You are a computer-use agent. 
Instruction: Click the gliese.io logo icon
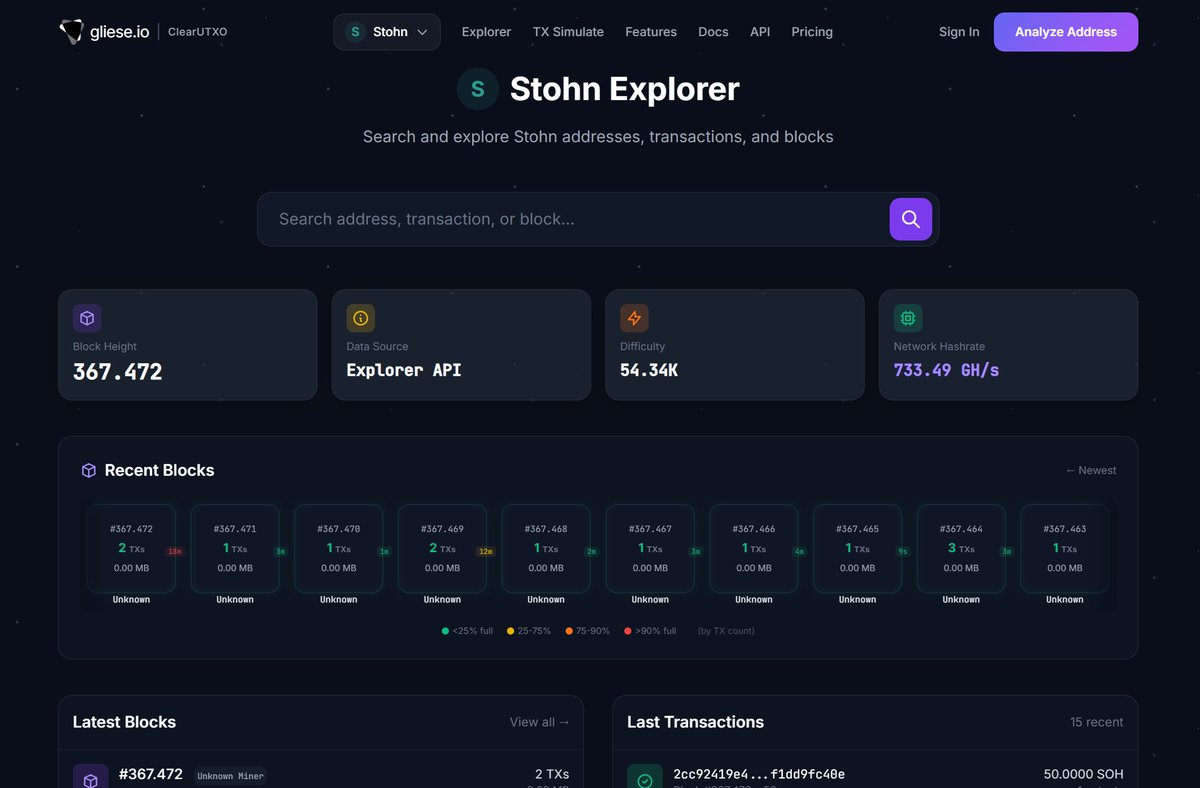(72, 32)
